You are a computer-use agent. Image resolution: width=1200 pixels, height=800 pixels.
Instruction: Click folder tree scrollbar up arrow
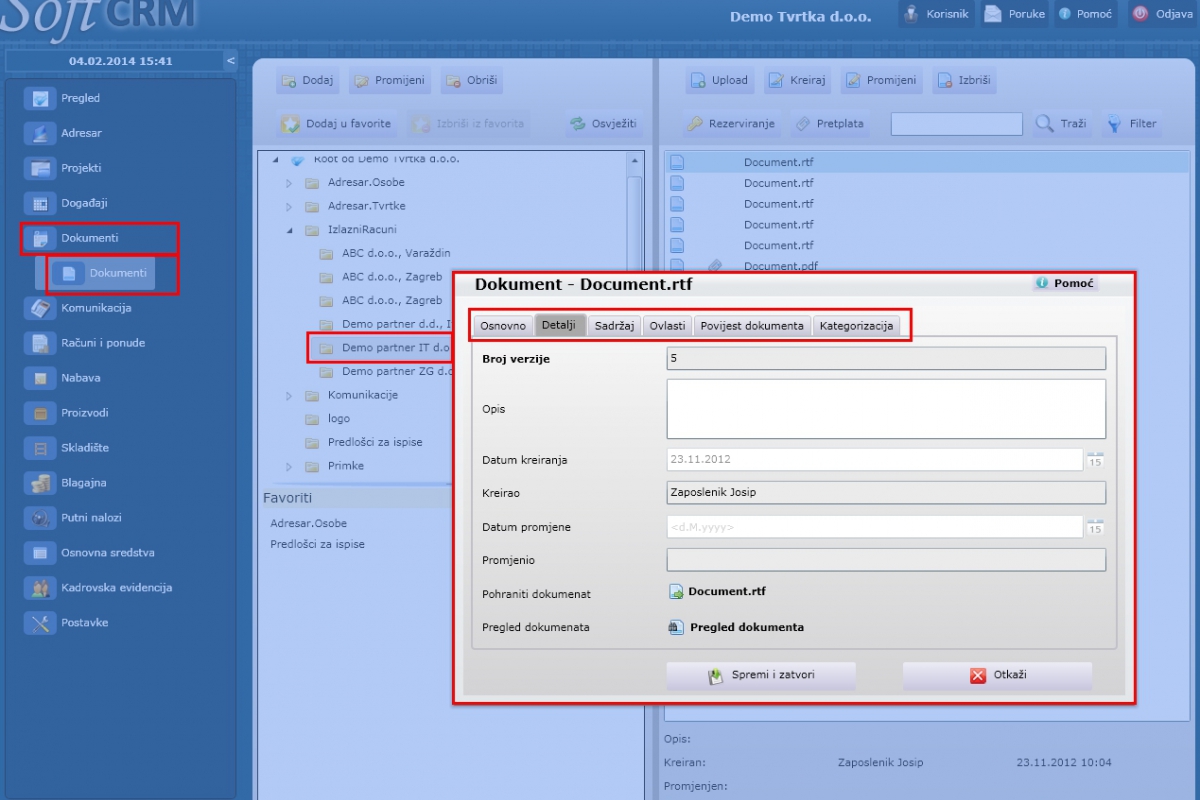pos(635,161)
